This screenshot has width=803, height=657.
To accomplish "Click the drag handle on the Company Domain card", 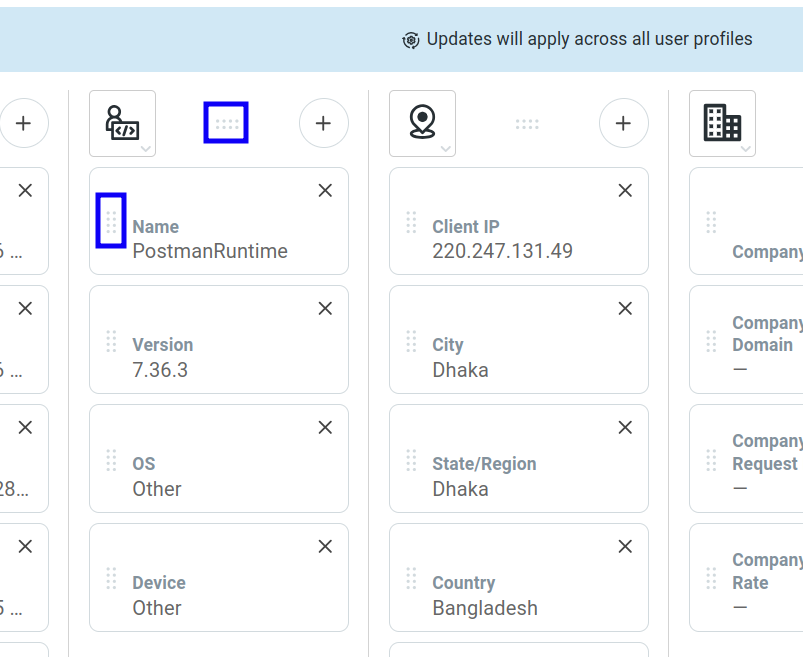I will coord(711,339).
